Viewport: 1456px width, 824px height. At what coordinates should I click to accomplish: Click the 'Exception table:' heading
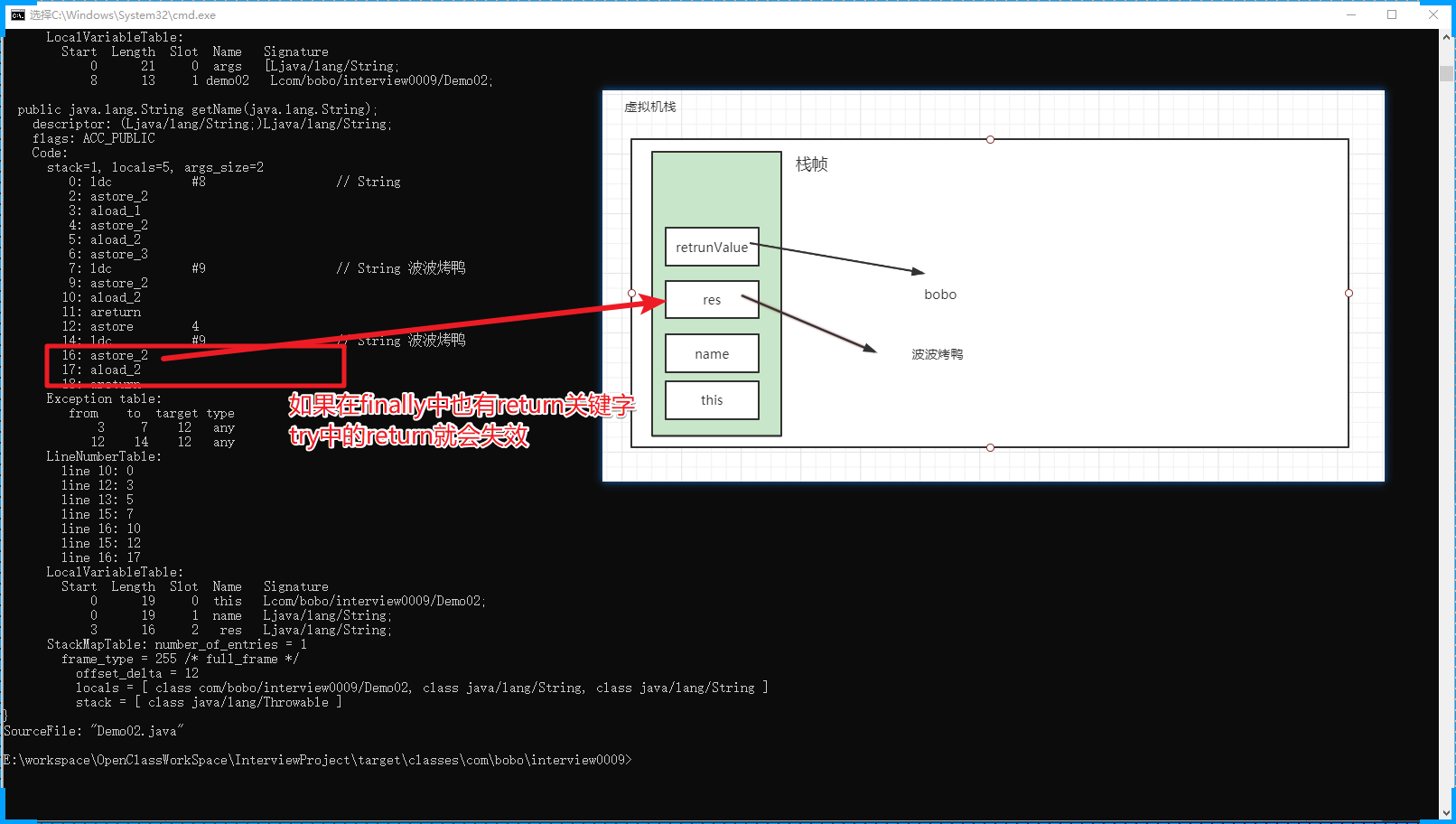click(104, 398)
